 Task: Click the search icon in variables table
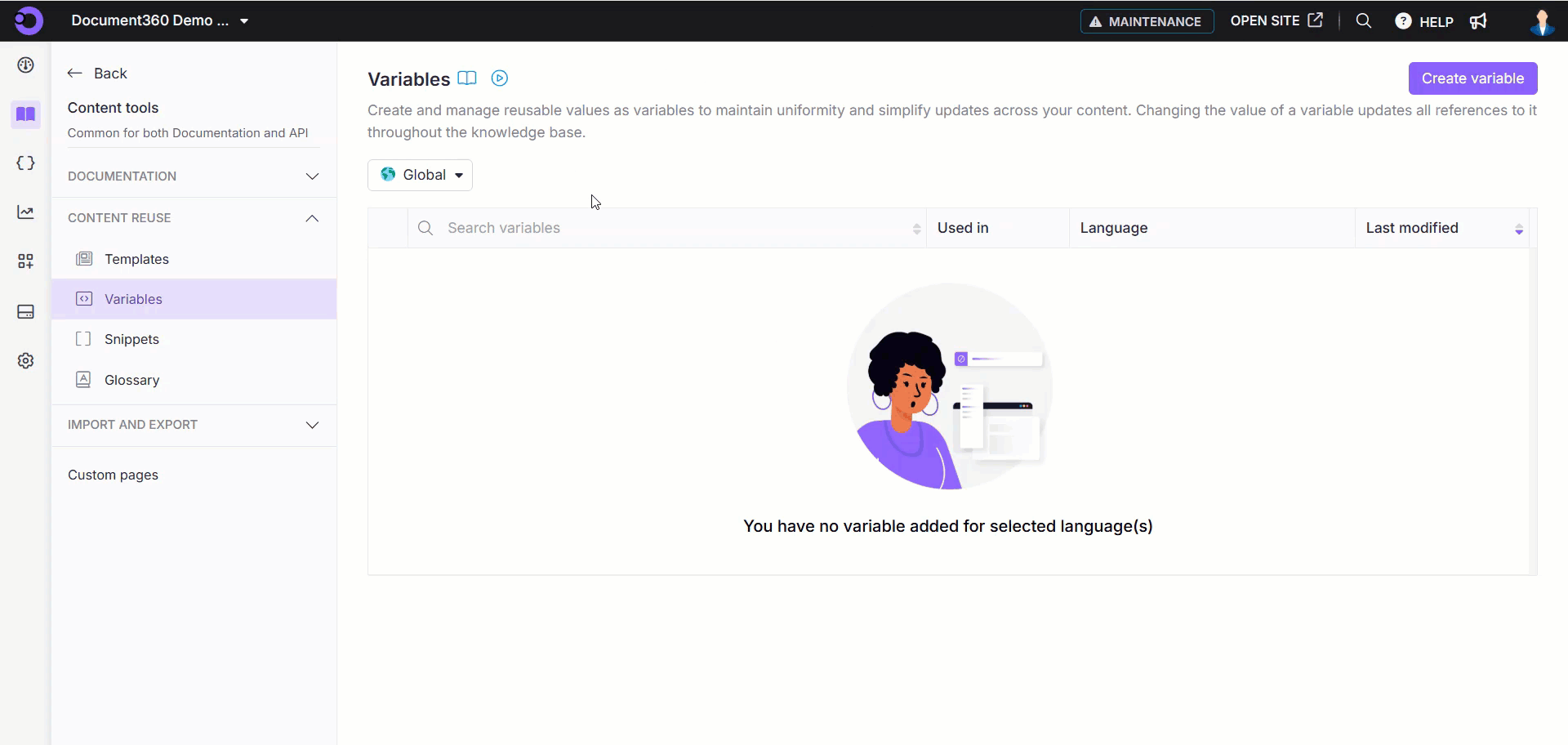(x=425, y=228)
